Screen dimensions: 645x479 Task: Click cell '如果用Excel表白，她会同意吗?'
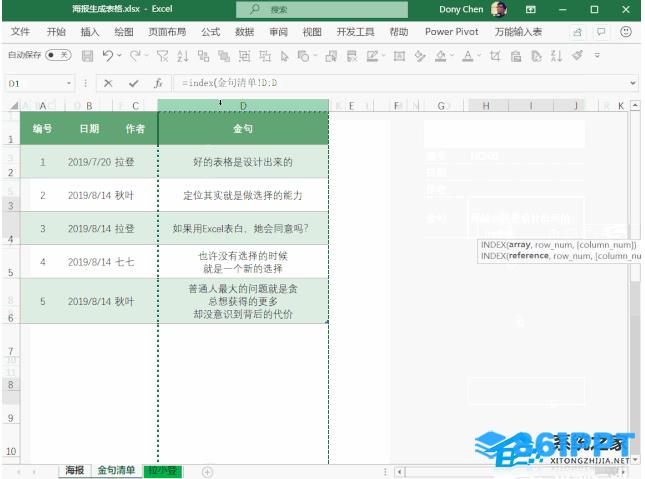[243, 228]
